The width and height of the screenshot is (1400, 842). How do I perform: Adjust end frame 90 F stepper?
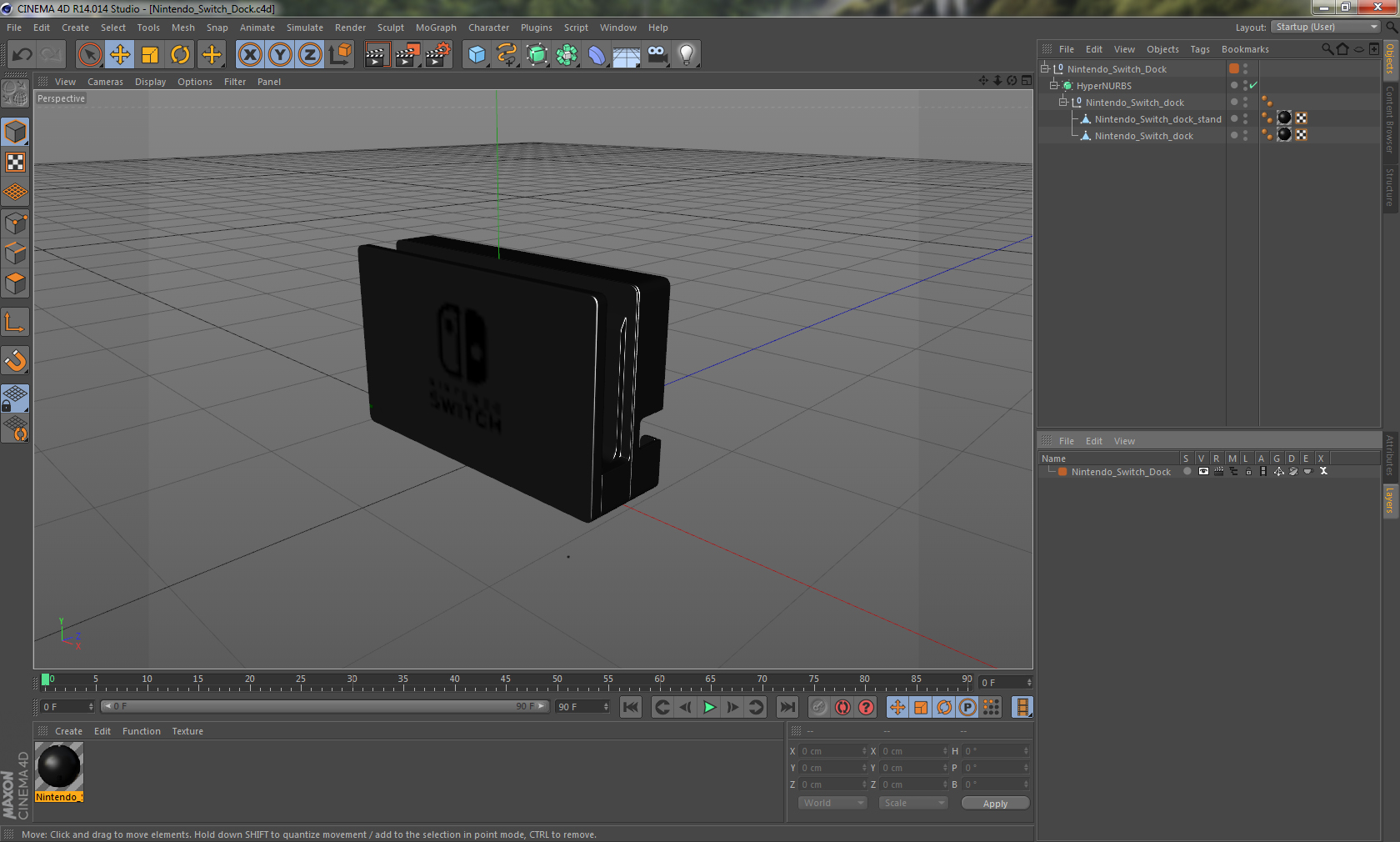606,707
